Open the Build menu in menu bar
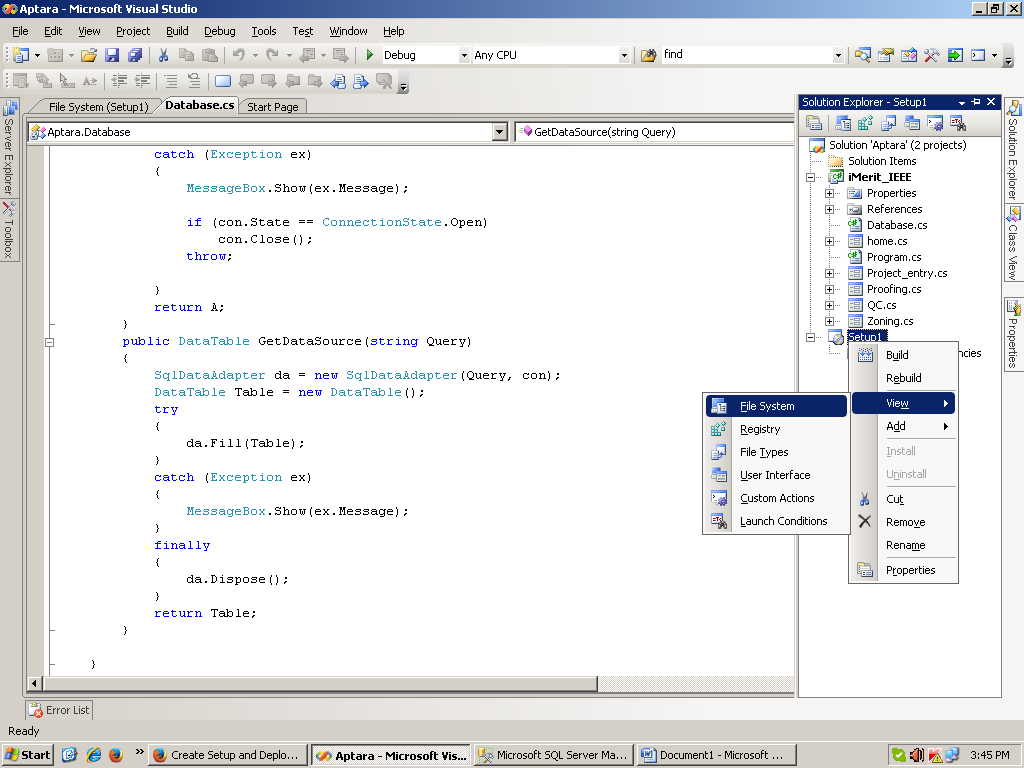The height and width of the screenshot is (768, 1024). click(x=177, y=31)
